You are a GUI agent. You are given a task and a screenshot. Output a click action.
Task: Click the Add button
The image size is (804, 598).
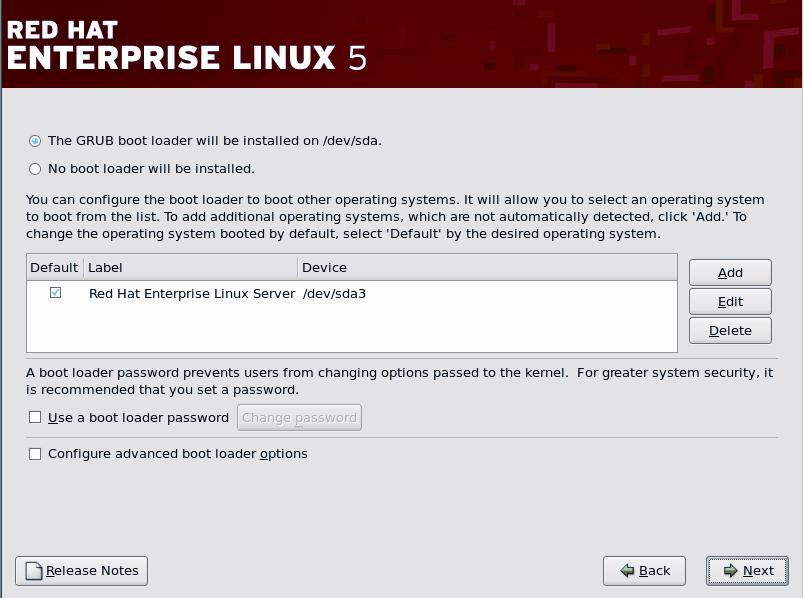pos(729,272)
